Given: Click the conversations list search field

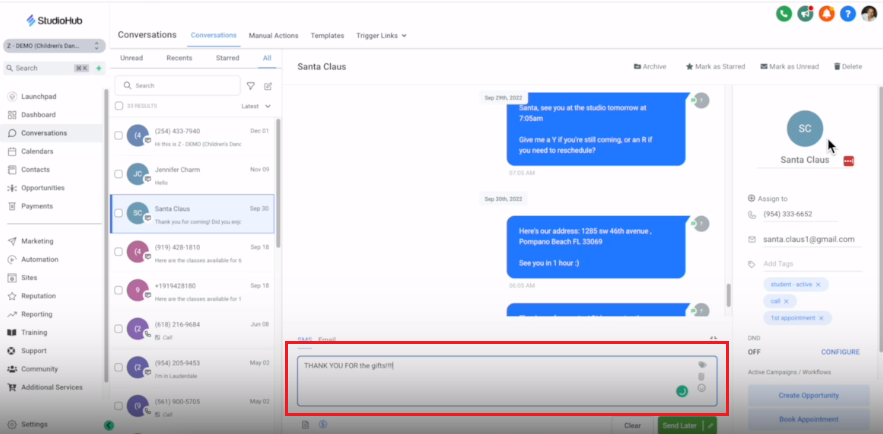Looking at the screenshot, I should tap(177, 86).
